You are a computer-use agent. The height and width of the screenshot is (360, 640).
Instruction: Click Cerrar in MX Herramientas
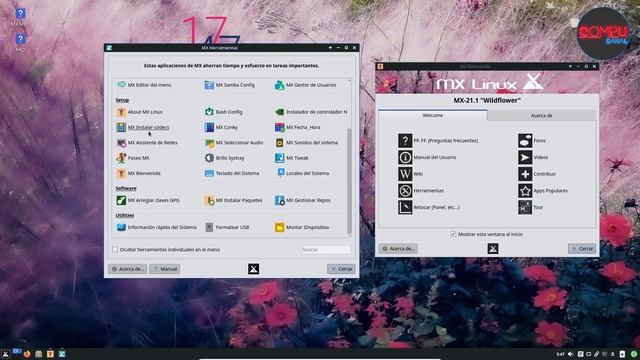pos(341,269)
